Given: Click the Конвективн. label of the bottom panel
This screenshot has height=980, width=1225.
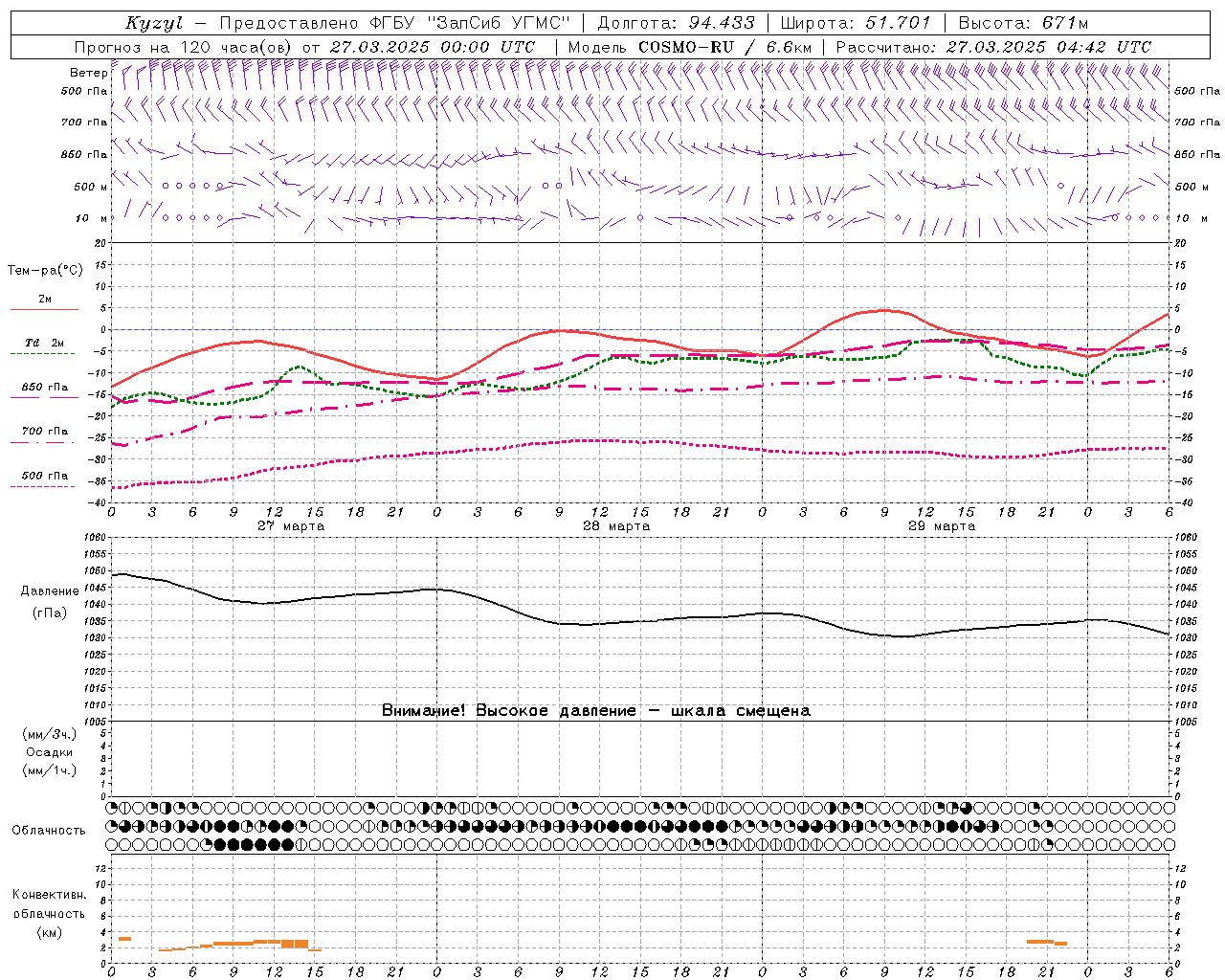Looking at the screenshot, I should (50, 895).
